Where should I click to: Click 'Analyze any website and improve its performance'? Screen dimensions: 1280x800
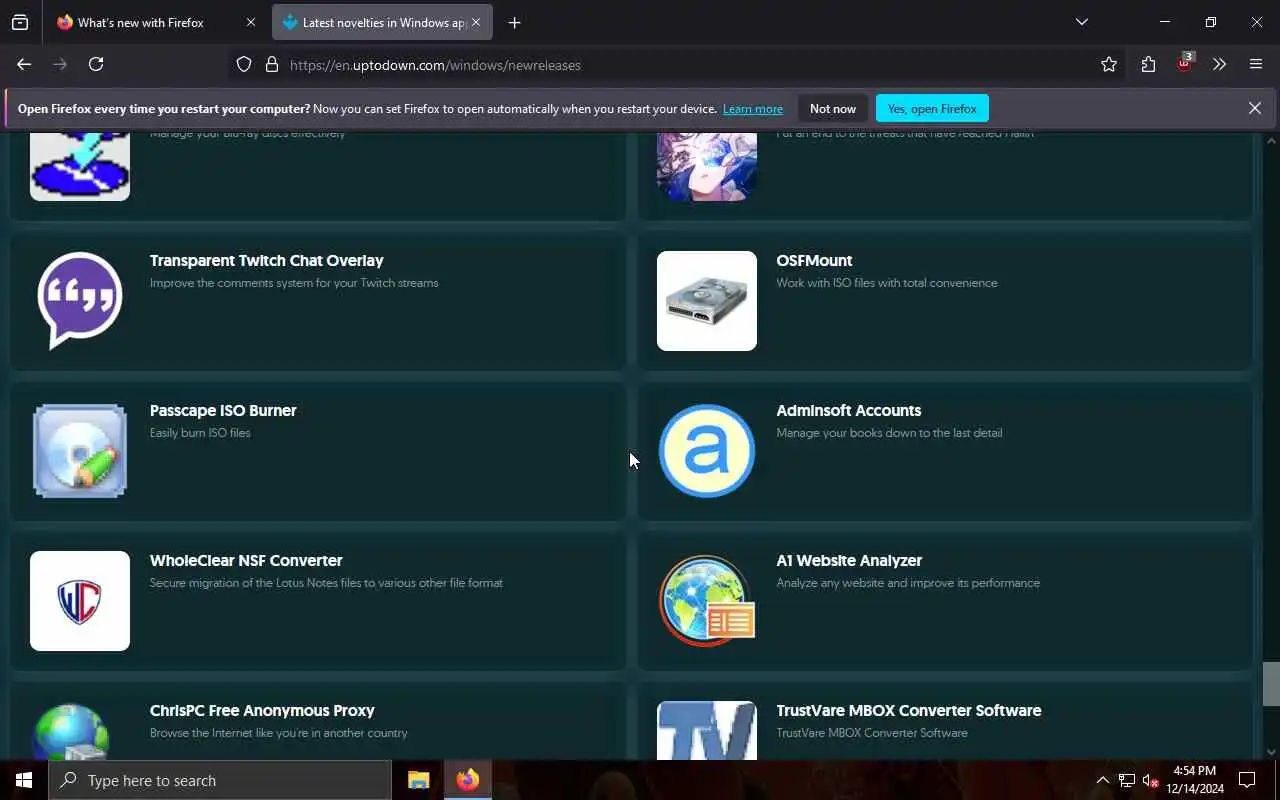(908, 583)
